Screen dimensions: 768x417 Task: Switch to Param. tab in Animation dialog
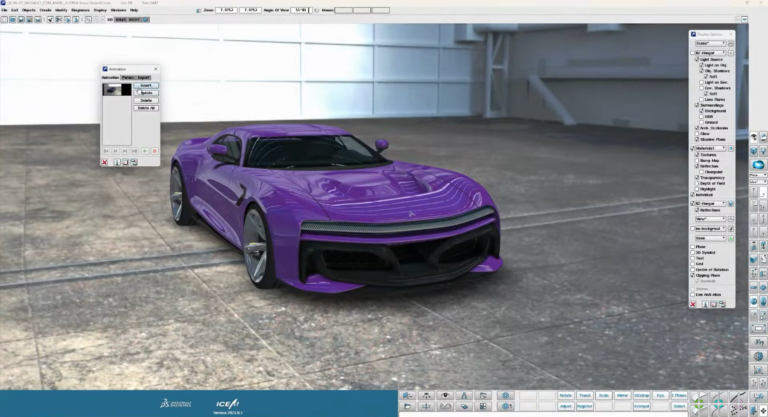point(128,77)
